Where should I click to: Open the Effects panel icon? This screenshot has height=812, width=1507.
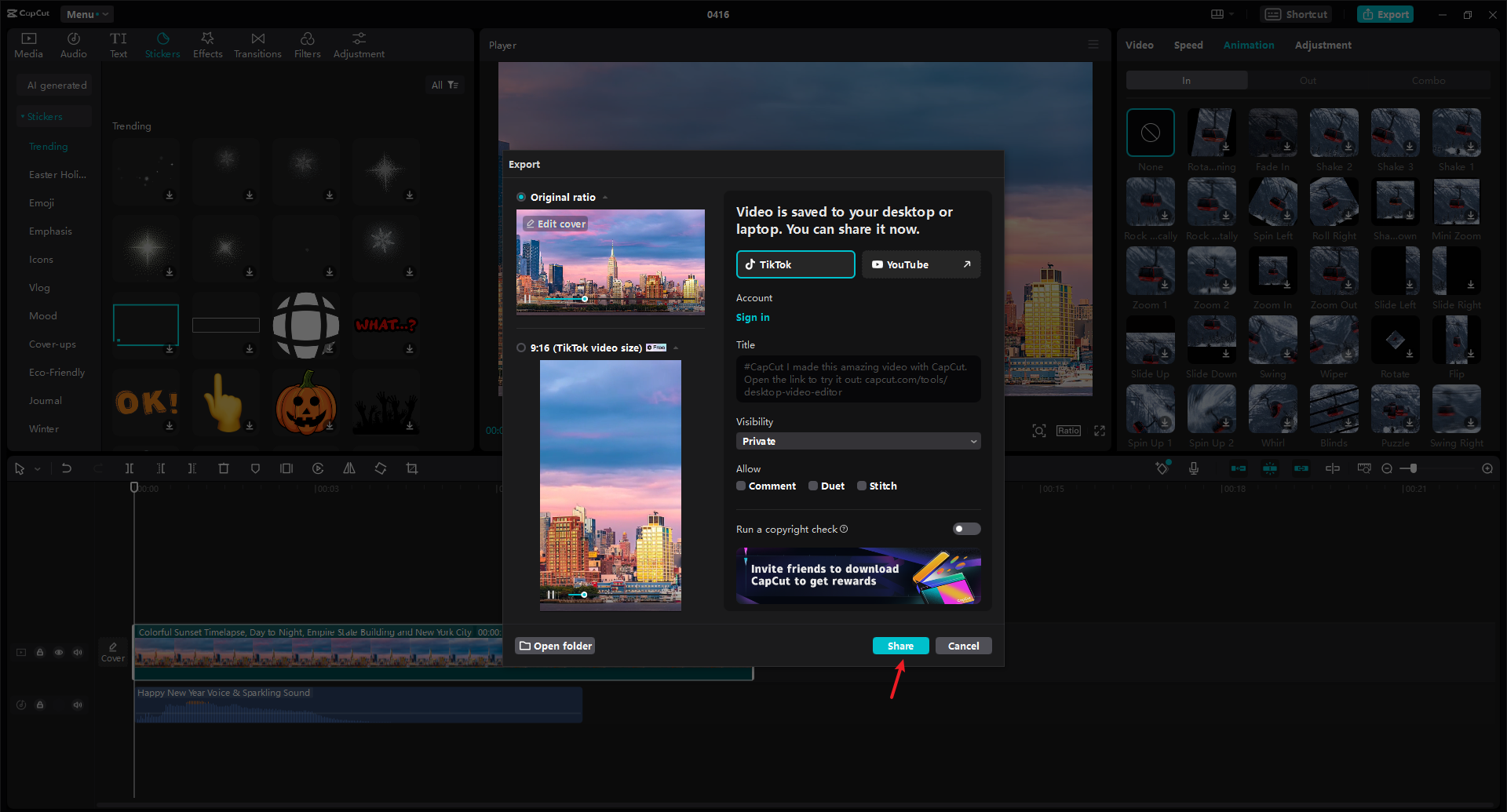(x=208, y=45)
